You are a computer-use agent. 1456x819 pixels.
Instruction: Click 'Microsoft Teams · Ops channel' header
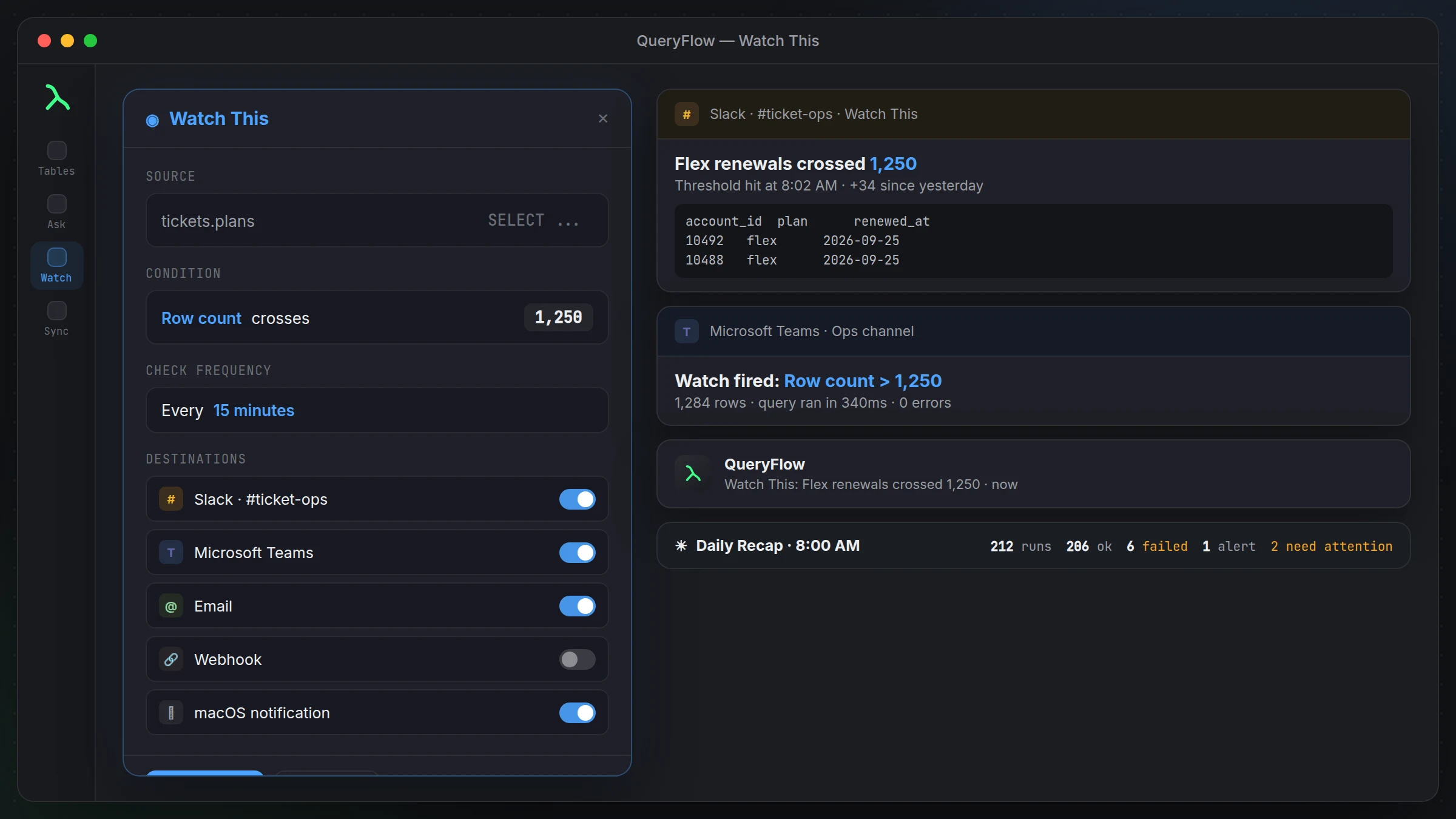pos(812,331)
